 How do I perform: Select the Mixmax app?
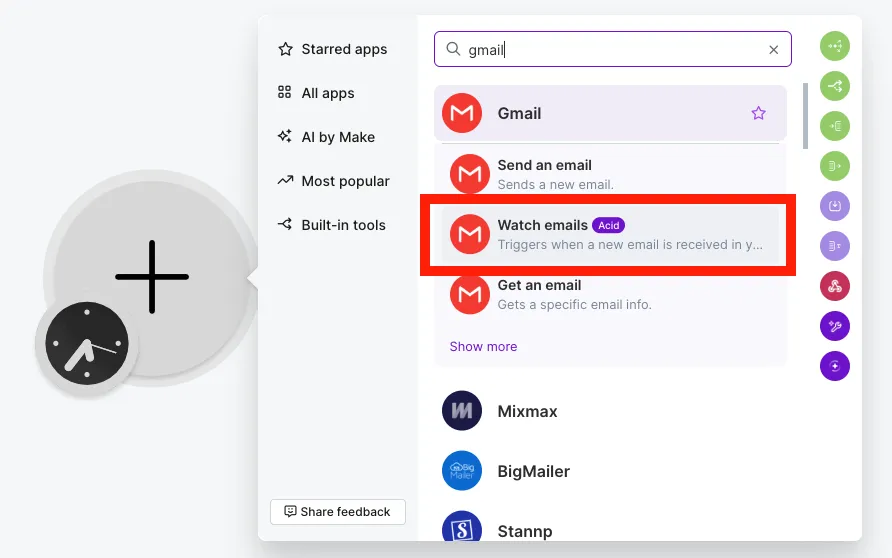pyautogui.click(x=610, y=411)
